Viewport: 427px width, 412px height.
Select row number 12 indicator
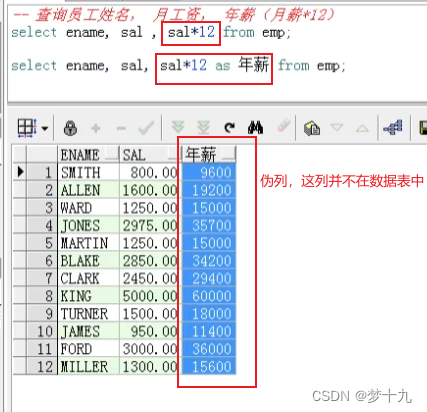pos(42,367)
